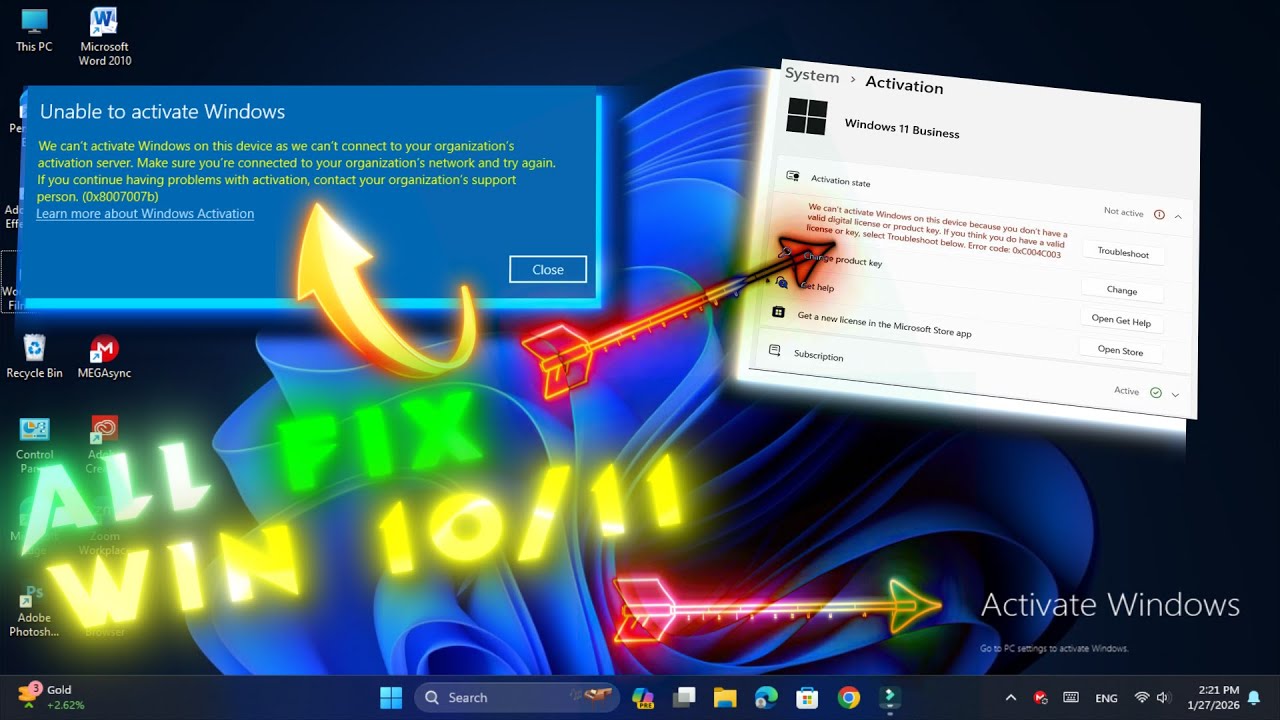Screen dimensions: 1280x720
Task: Open Task View on the taskbar
Action: click(x=684, y=697)
